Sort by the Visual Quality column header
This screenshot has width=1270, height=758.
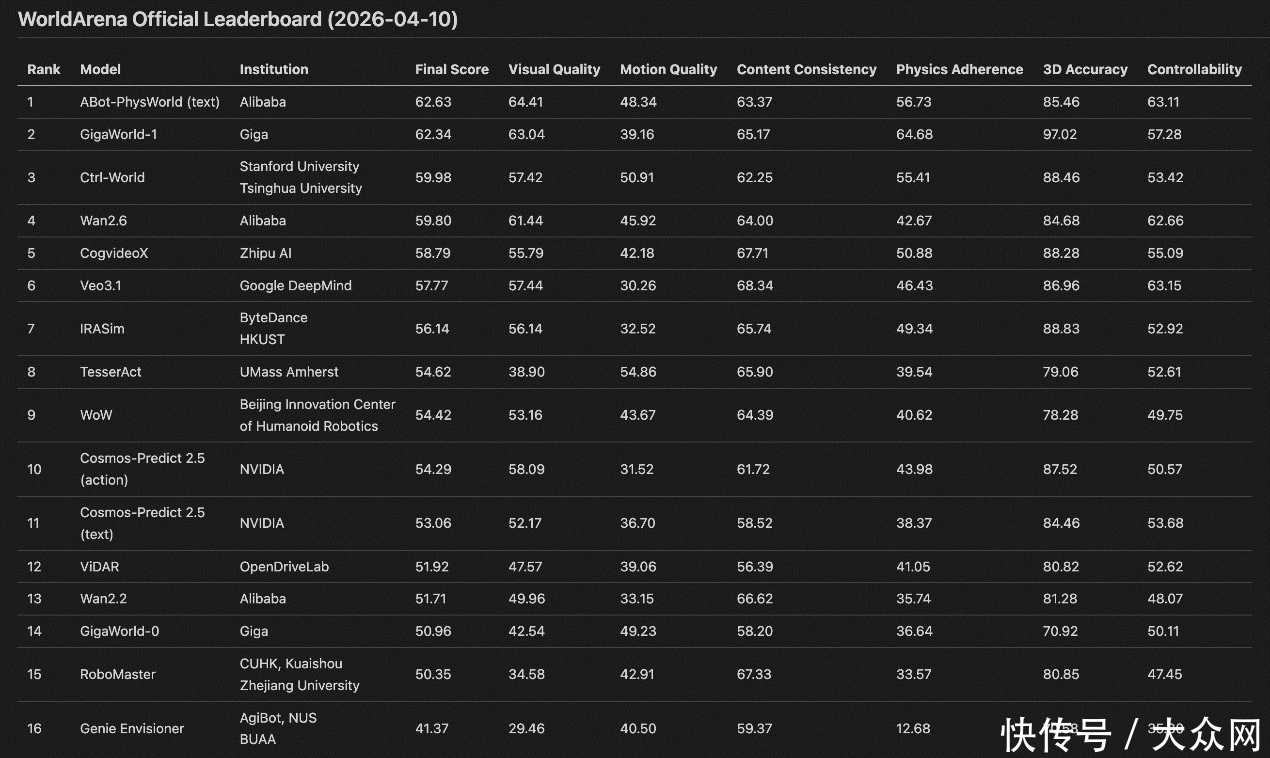(x=554, y=69)
